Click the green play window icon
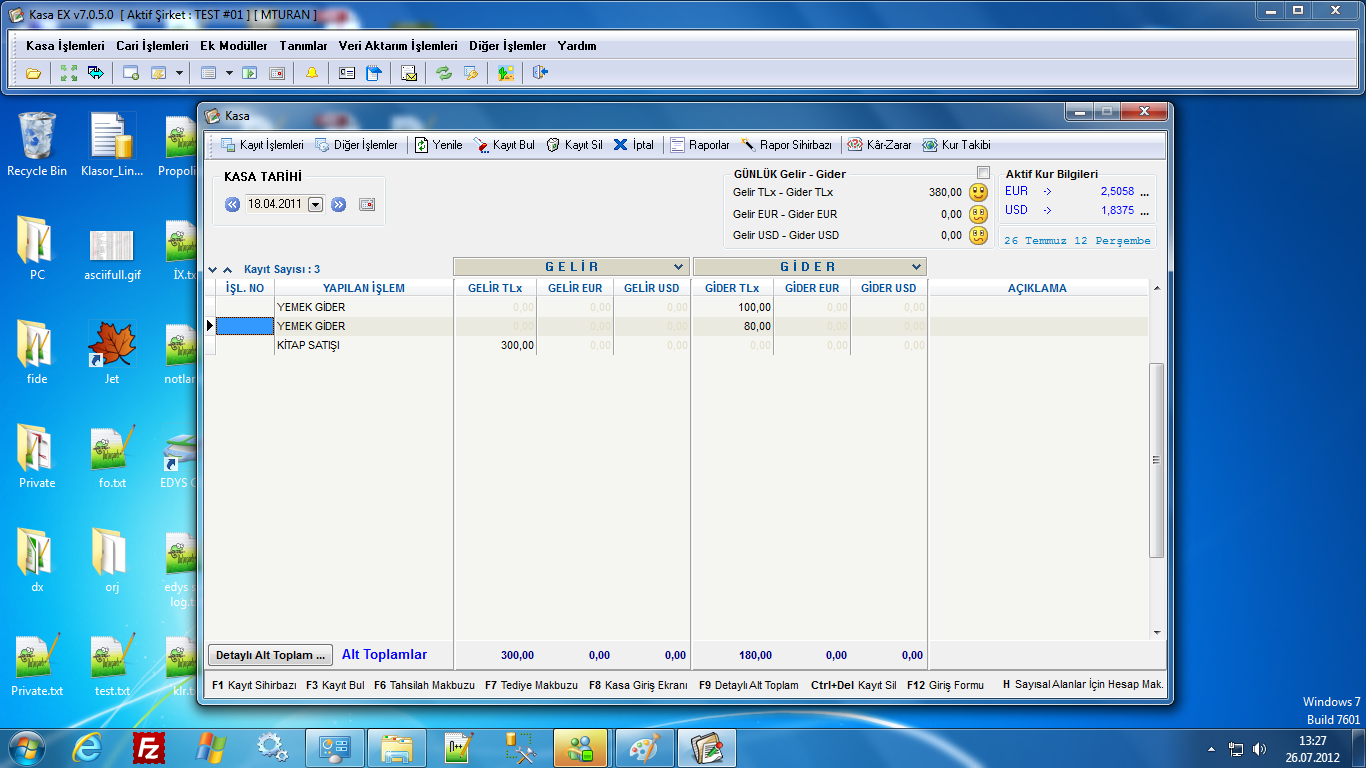The width and height of the screenshot is (1366, 768). (250, 73)
